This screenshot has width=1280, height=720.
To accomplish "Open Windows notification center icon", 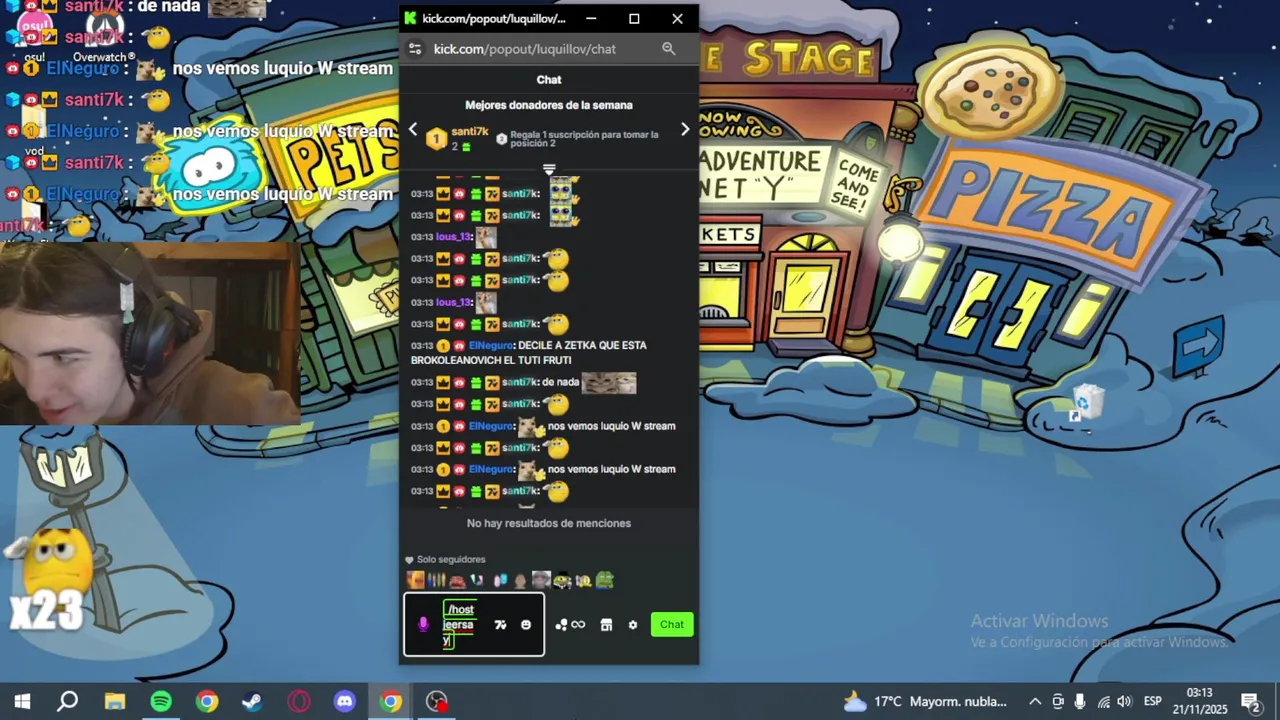I will pyautogui.click(x=1250, y=702).
